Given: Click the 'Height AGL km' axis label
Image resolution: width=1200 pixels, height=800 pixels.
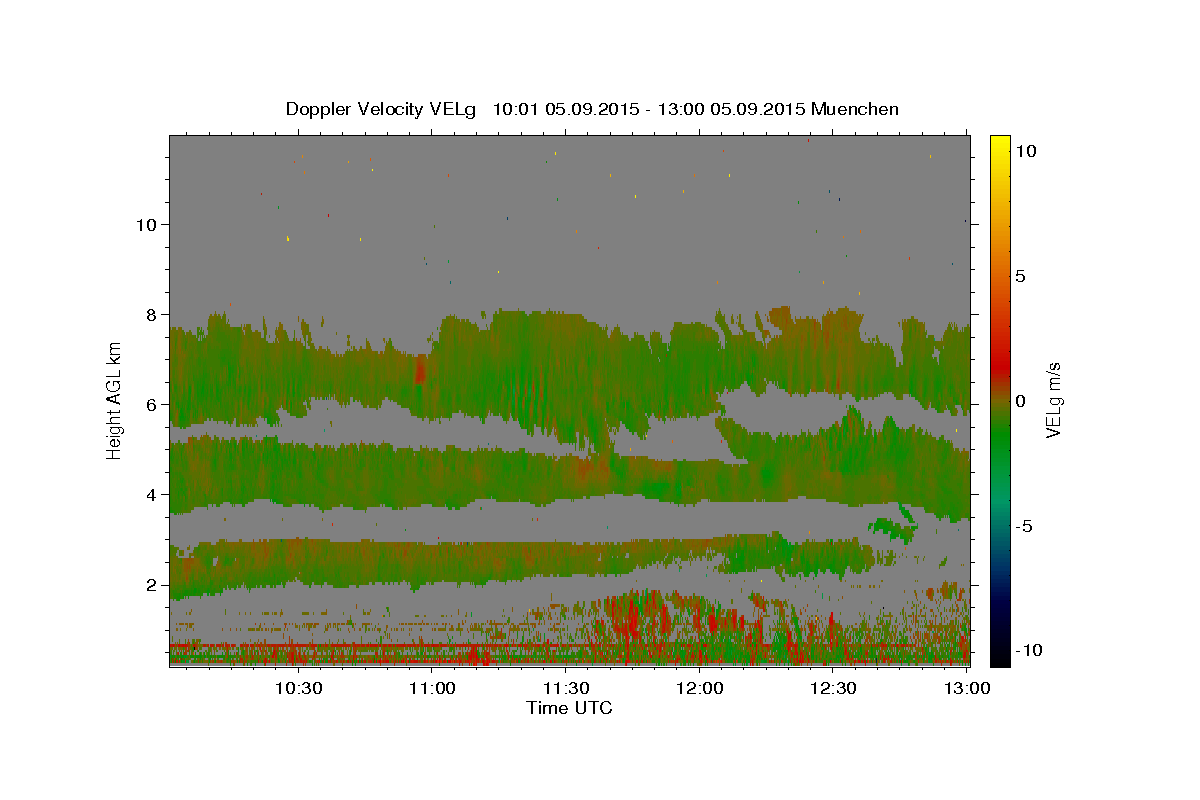Looking at the screenshot, I should (x=115, y=400).
